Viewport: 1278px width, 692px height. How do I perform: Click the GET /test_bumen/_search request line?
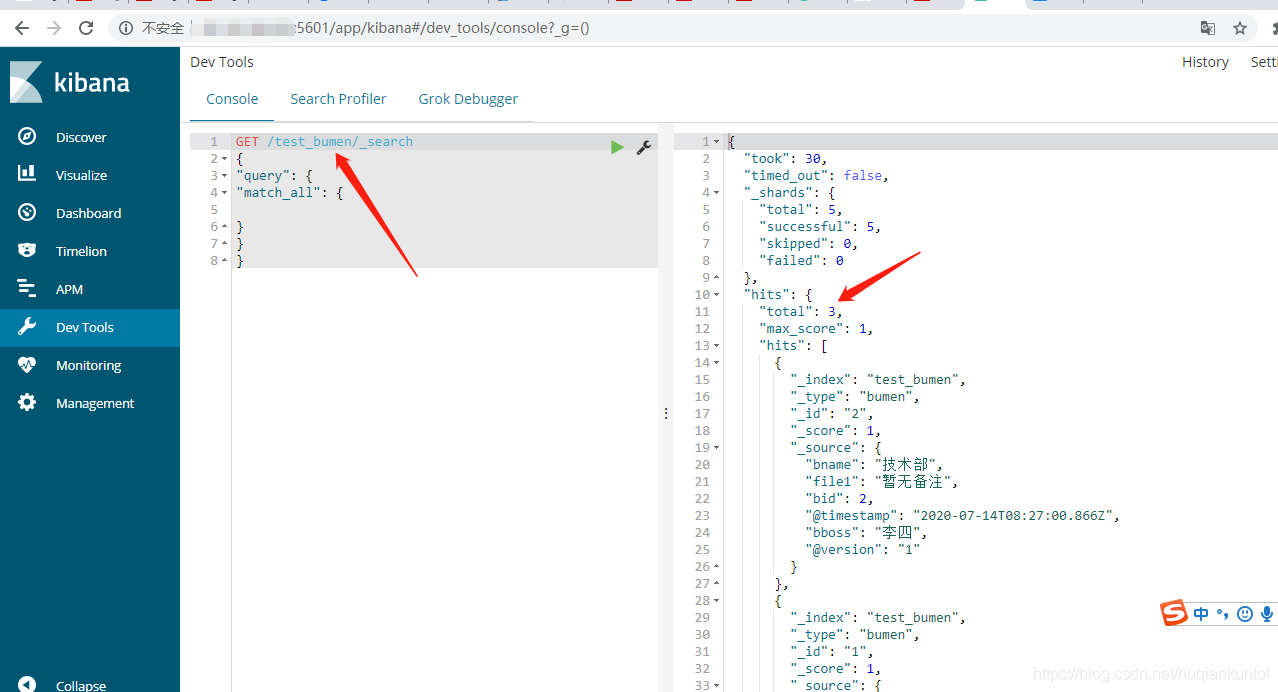coord(324,142)
